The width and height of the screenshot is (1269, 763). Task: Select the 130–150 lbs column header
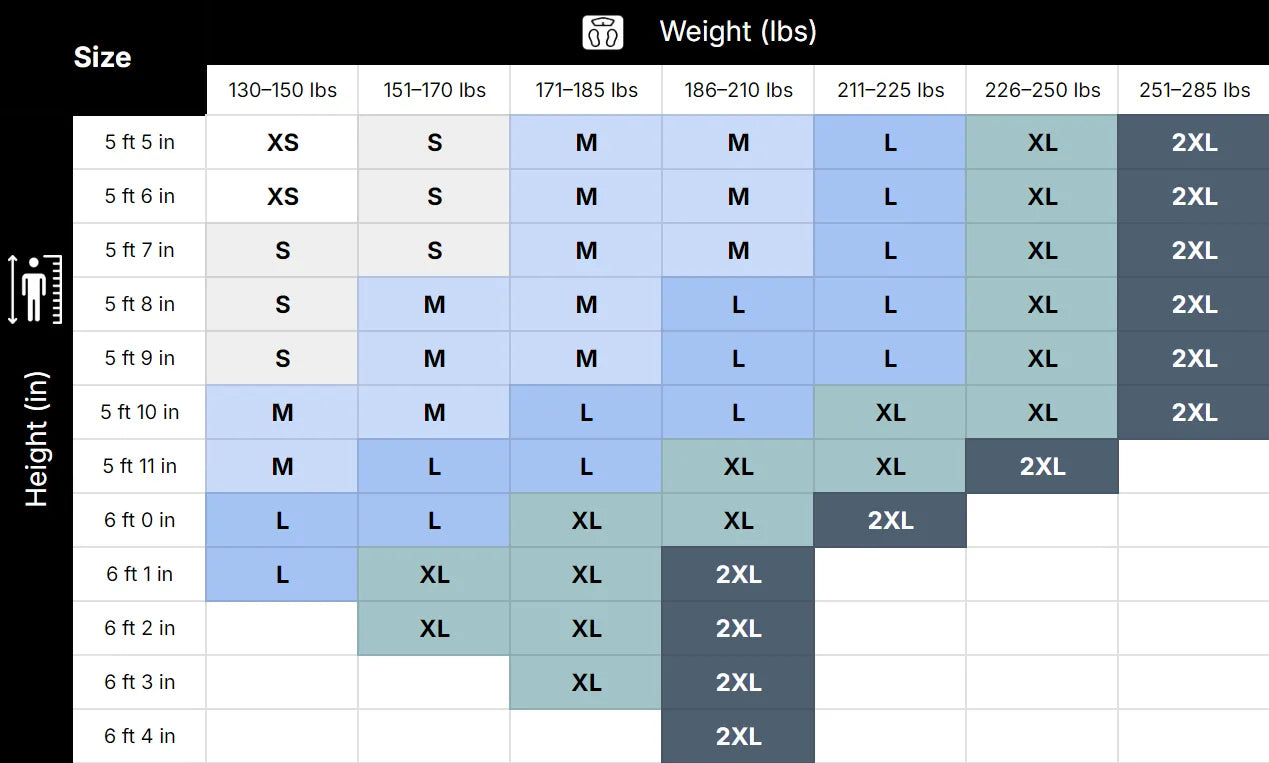click(282, 90)
